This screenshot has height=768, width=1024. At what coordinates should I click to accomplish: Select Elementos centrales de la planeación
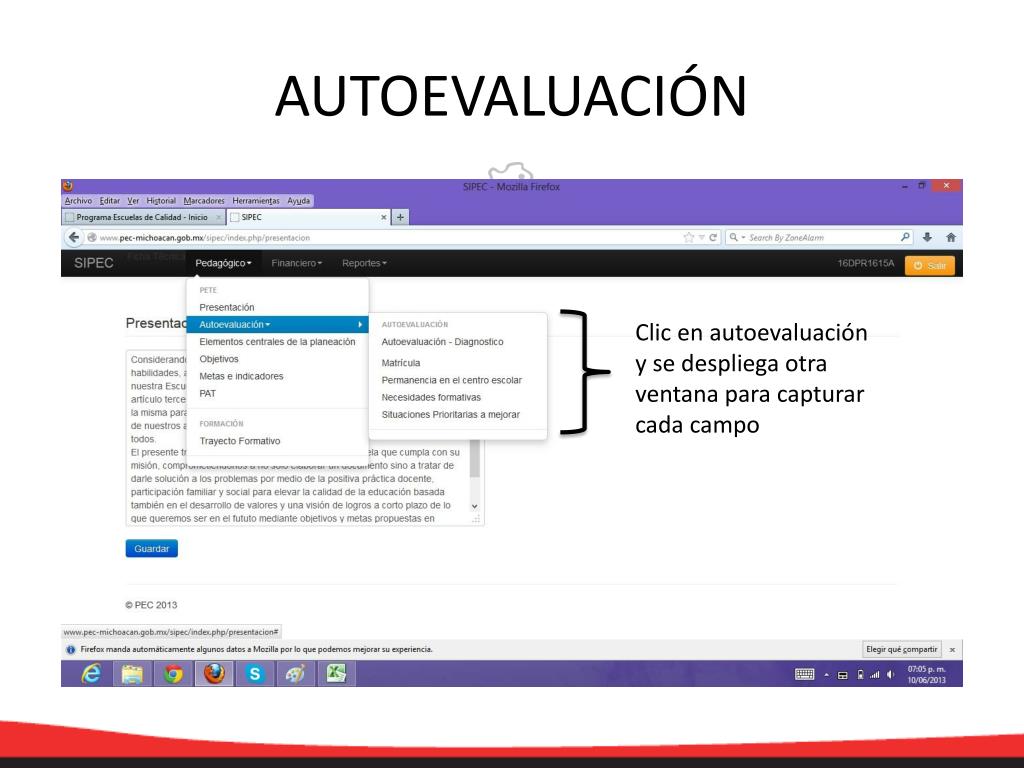click(x=278, y=342)
